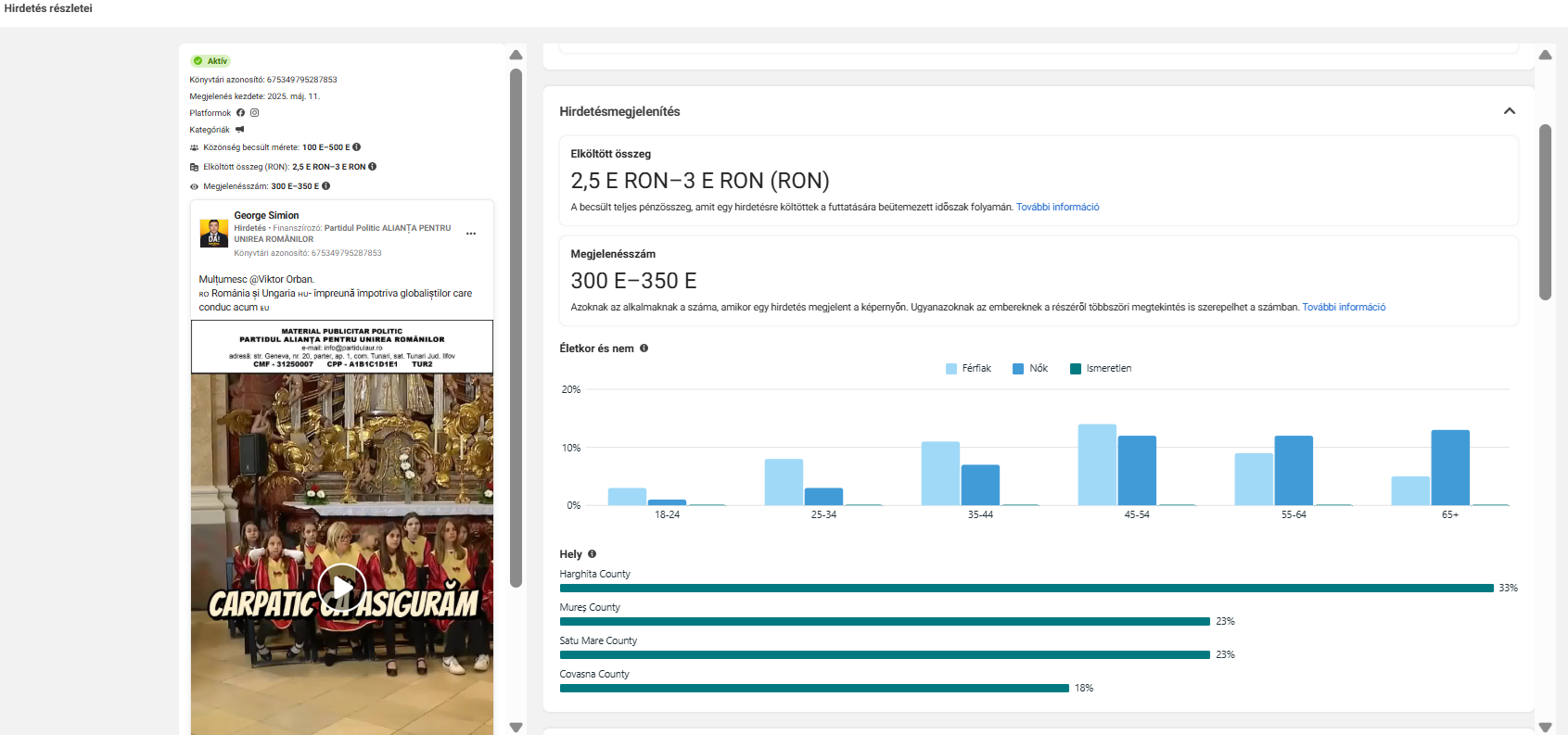
Task: Click Partidul Politic ALIANȚA PENTRU UNIREA ROMÂNILOR sponsor
Action: pyautogui.click(x=342, y=234)
